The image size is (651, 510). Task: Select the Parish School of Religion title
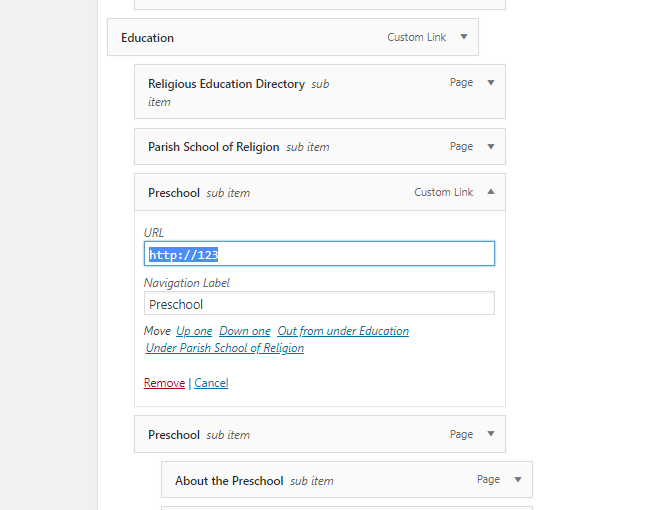click(x=213, y=147)
